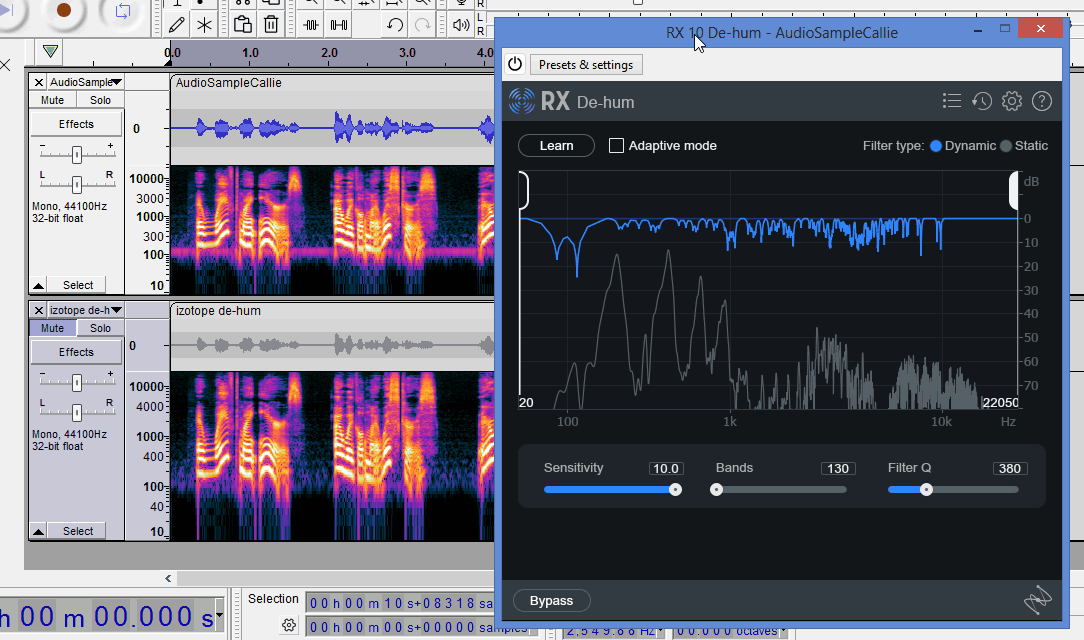This screenshot has height=640, width=1084.
Task: Start recording with the Record button
Action: coord(64,10)
